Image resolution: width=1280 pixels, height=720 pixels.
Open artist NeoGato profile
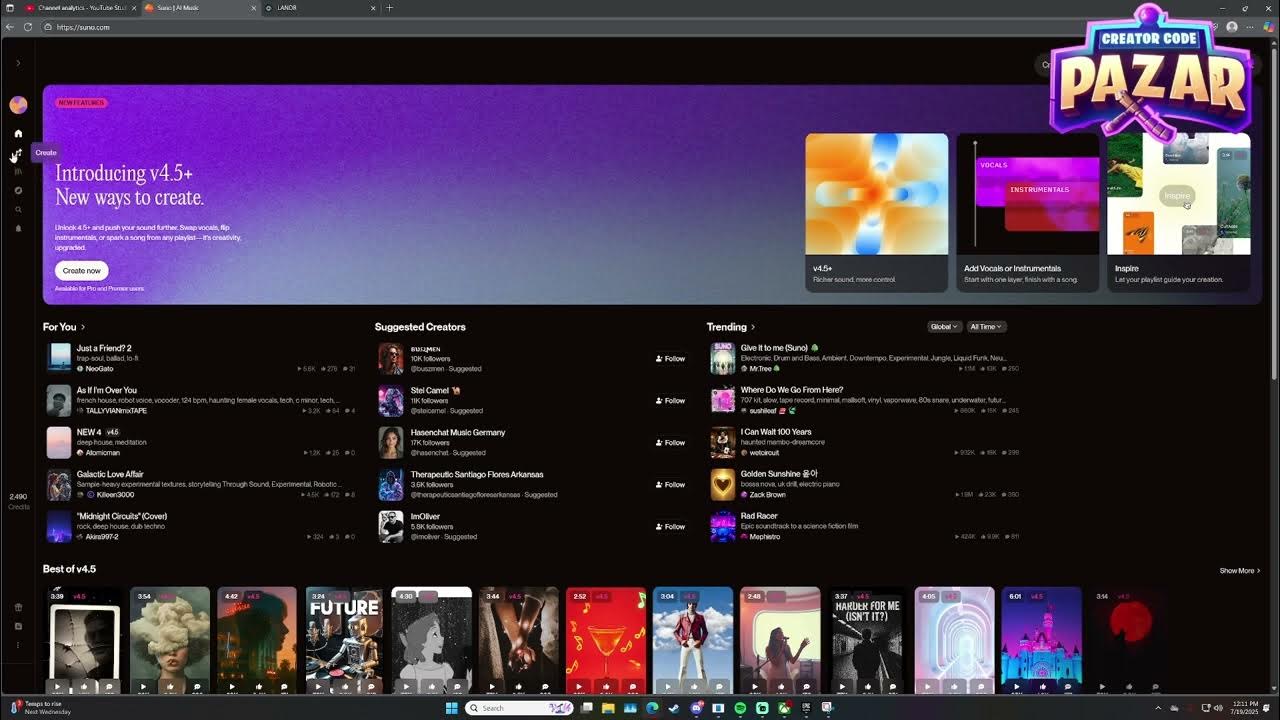click(99, 369)
